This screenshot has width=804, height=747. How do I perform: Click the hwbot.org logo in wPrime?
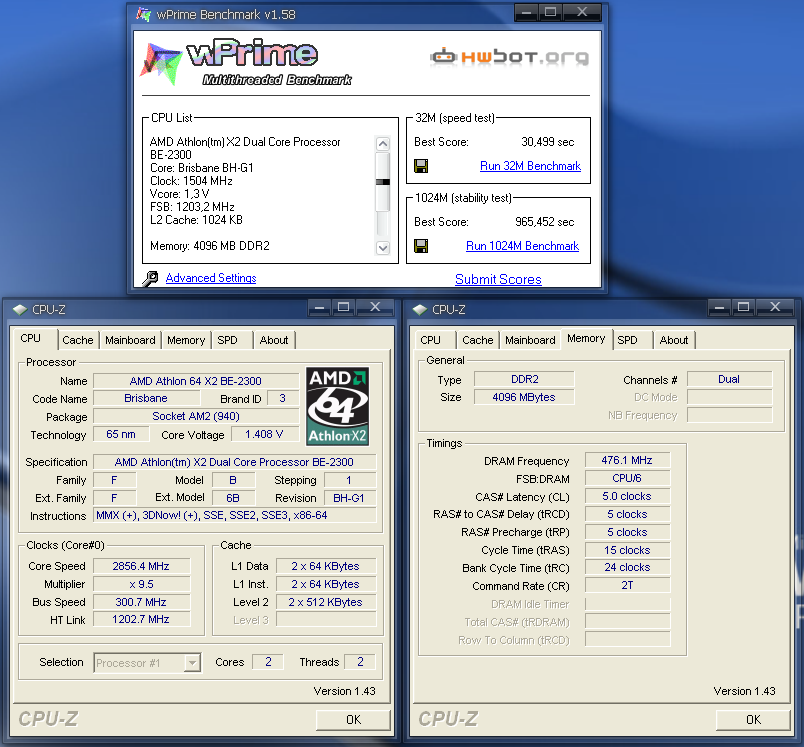(x=509, y=56)
